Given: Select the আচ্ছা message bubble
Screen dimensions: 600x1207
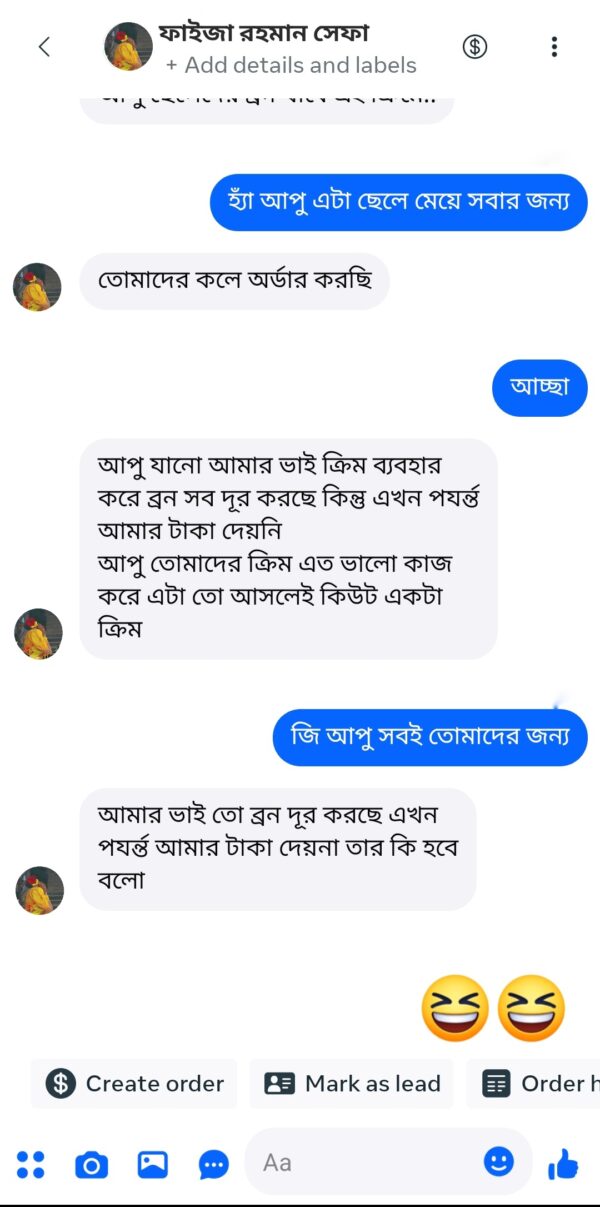Looking at the screenshot, I should (x=539, y=387).
